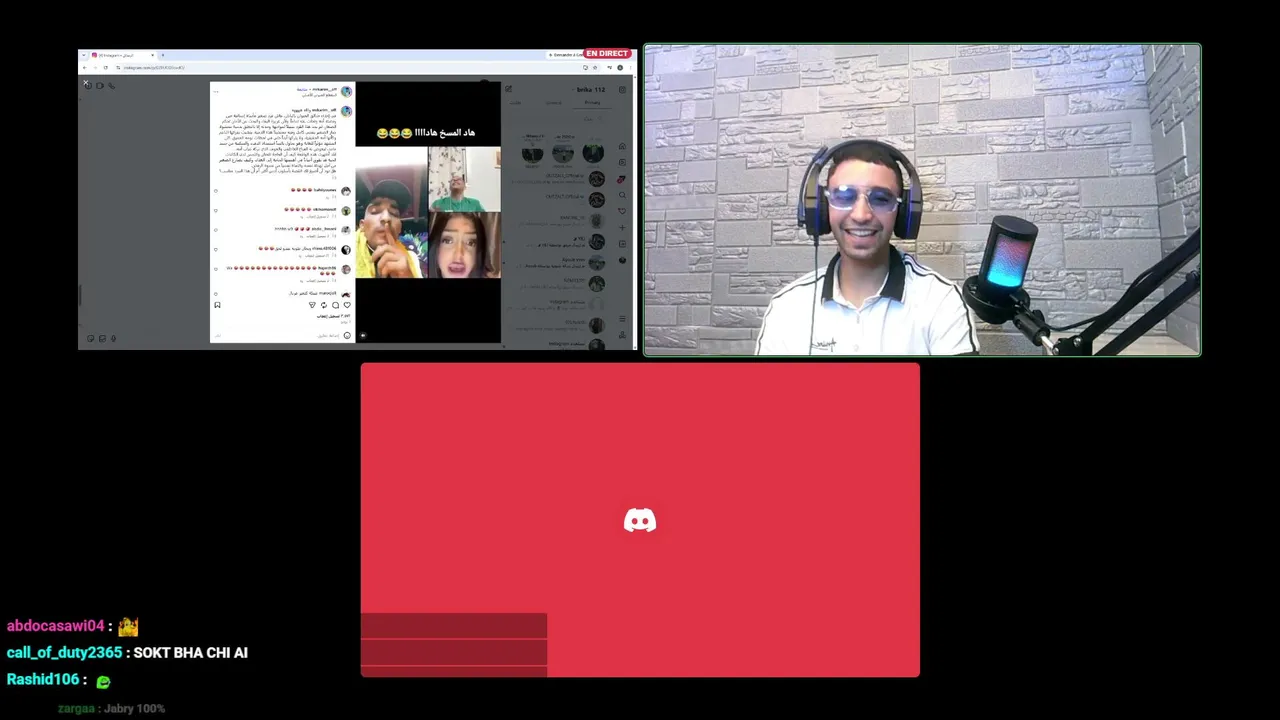Switch to the Primary messages tab
Viewport: 1280px width, 720px height.
(x=593, y=102)
